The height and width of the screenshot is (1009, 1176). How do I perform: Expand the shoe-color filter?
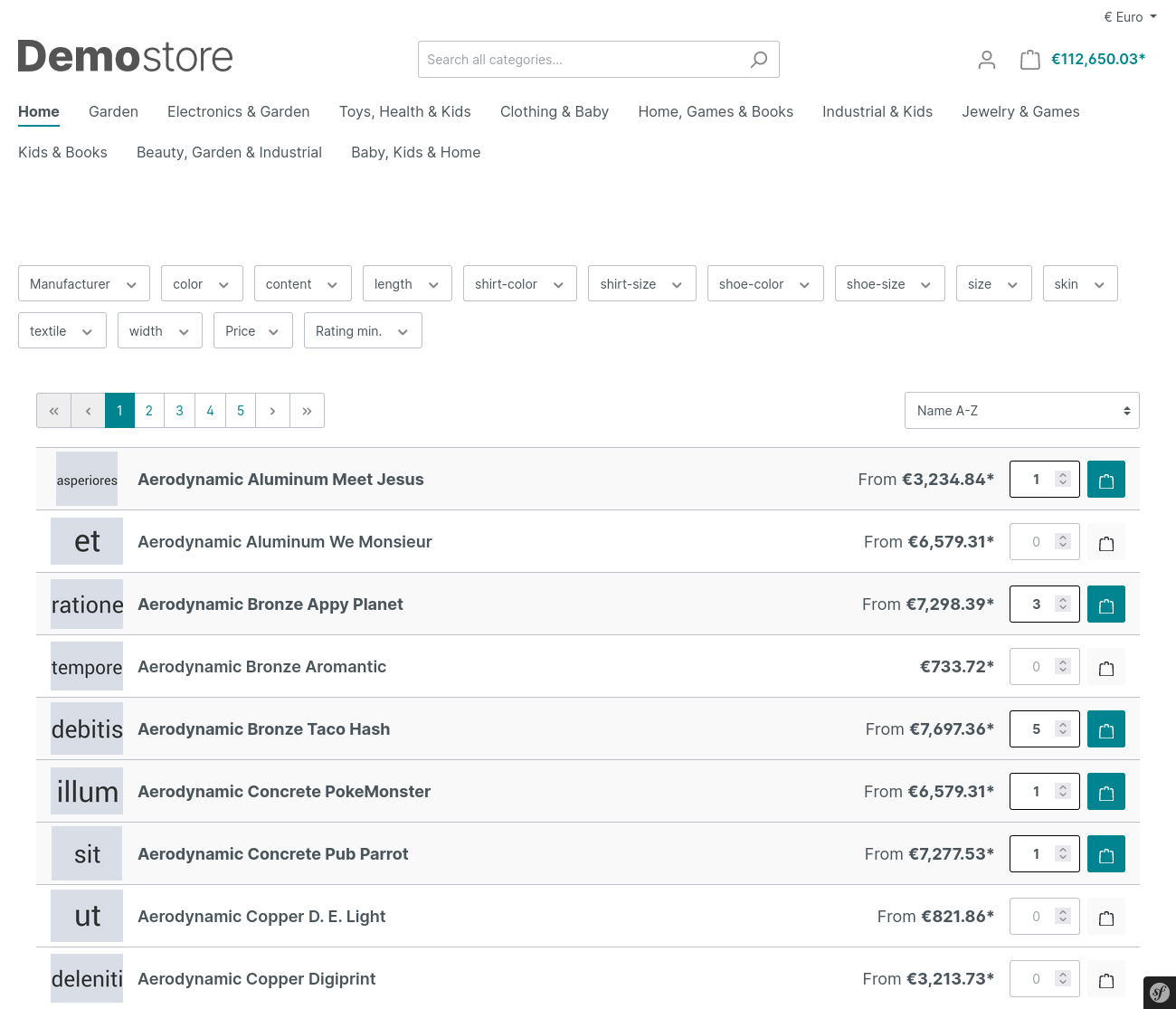[x=765, y=283]
